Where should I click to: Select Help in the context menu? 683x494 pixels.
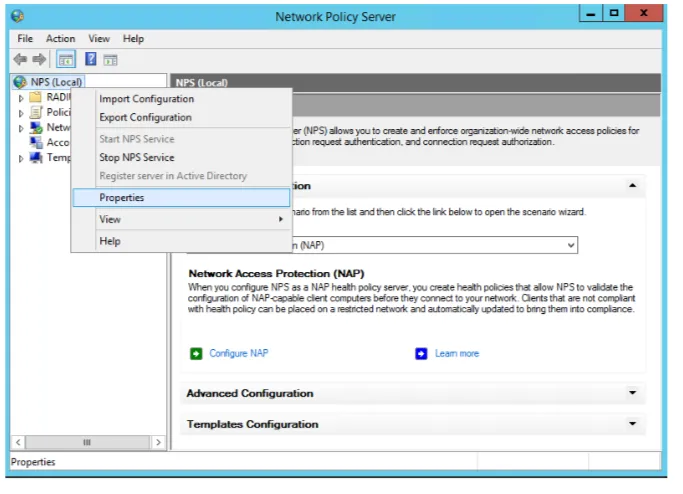coord(182,241)
